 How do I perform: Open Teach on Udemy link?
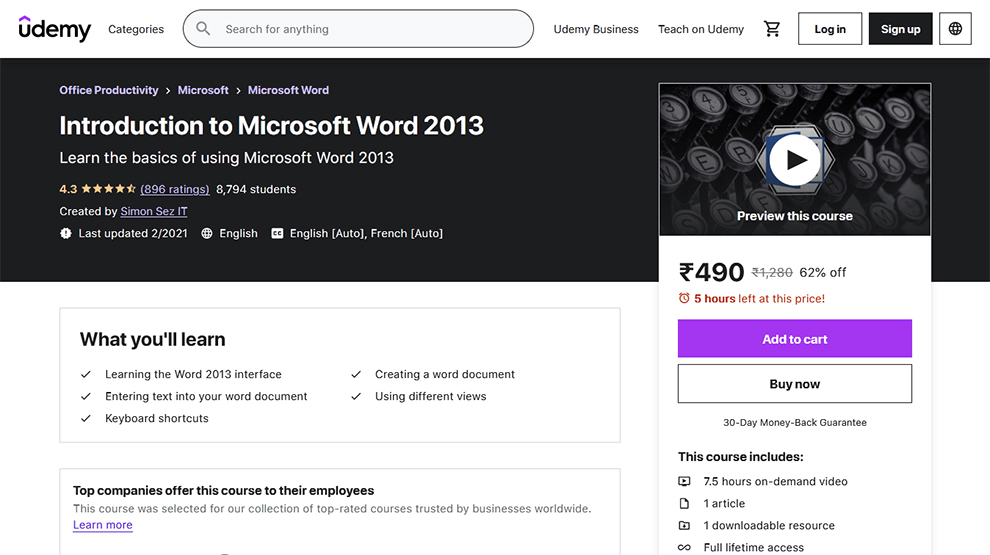click(700, 29)
